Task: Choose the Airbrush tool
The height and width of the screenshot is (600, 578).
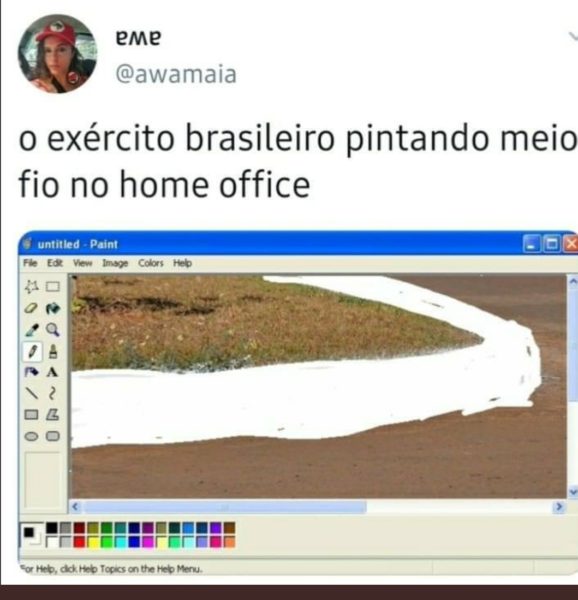Action: [31, 372]
